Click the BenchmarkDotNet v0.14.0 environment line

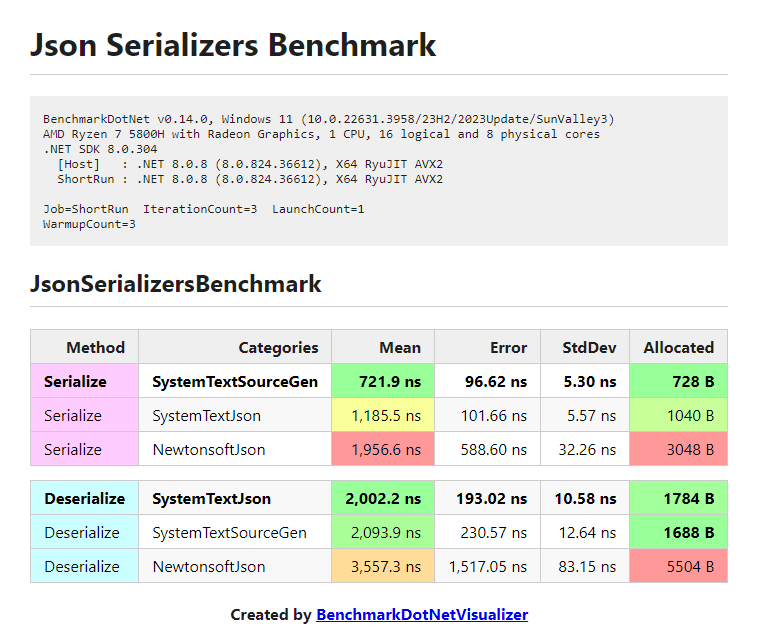pos(328,118)
